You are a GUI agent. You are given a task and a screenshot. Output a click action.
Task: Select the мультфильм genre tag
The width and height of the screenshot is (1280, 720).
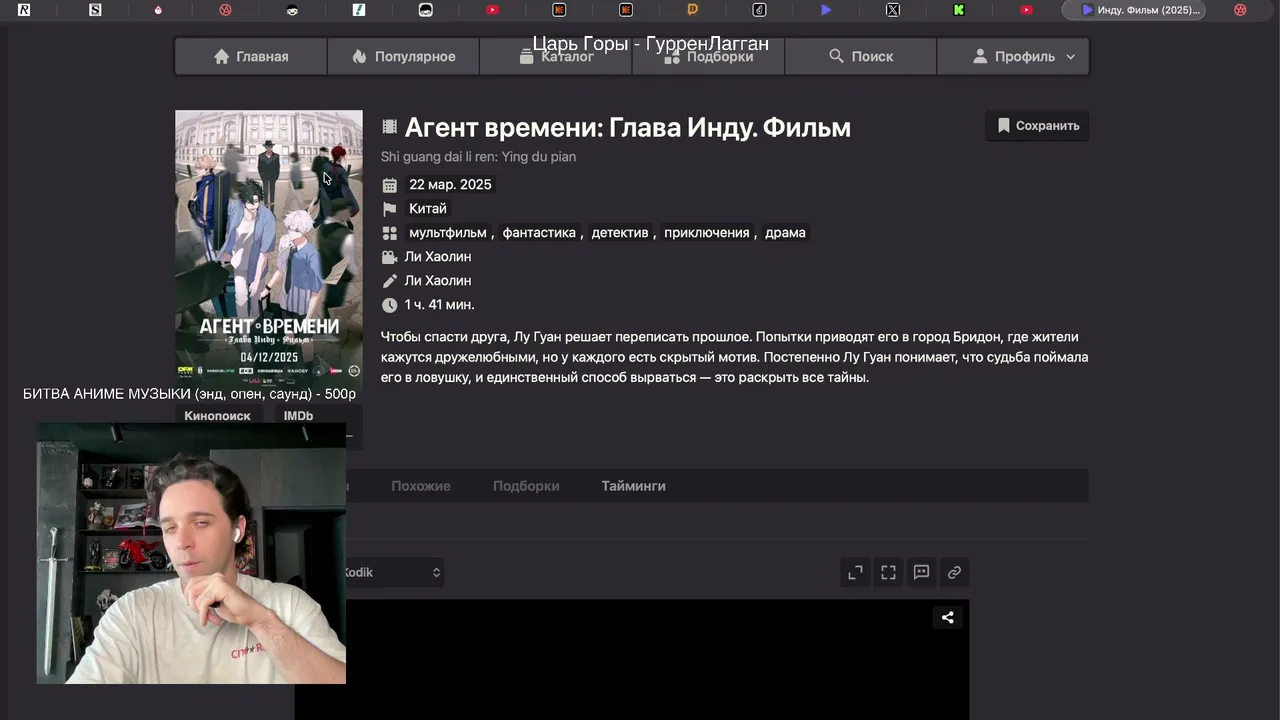coord(447,233)
